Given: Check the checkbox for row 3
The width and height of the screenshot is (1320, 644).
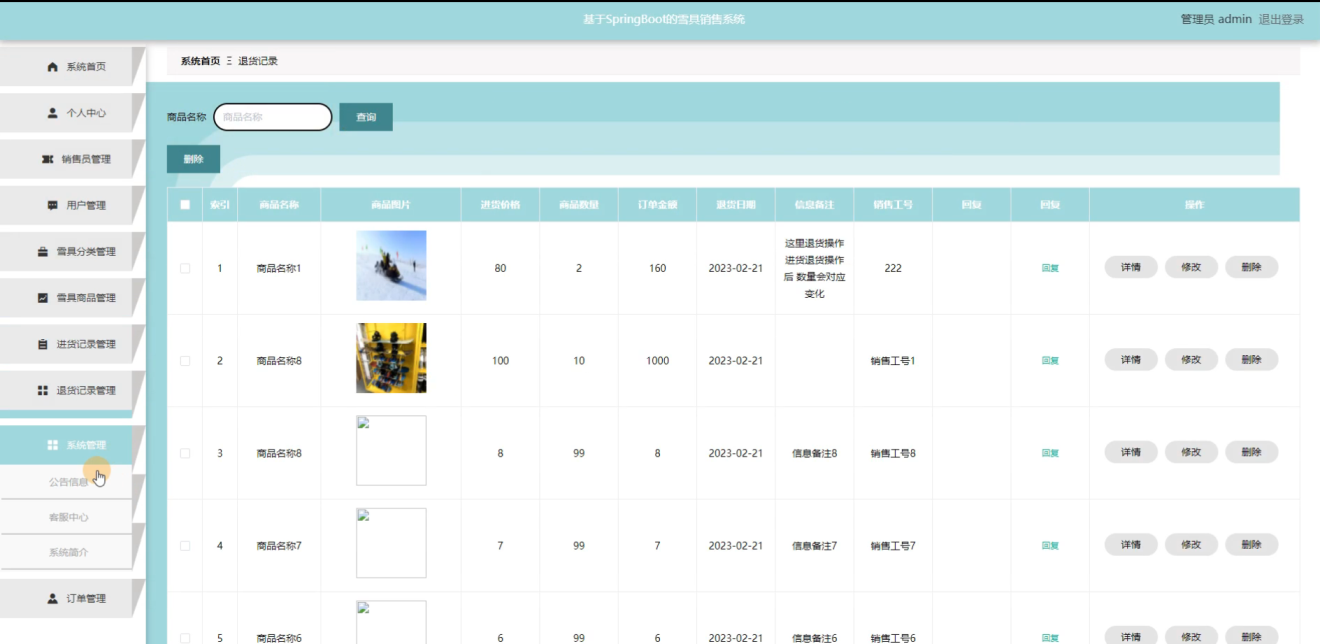Looking at the screenshot, I should (185, 453).
